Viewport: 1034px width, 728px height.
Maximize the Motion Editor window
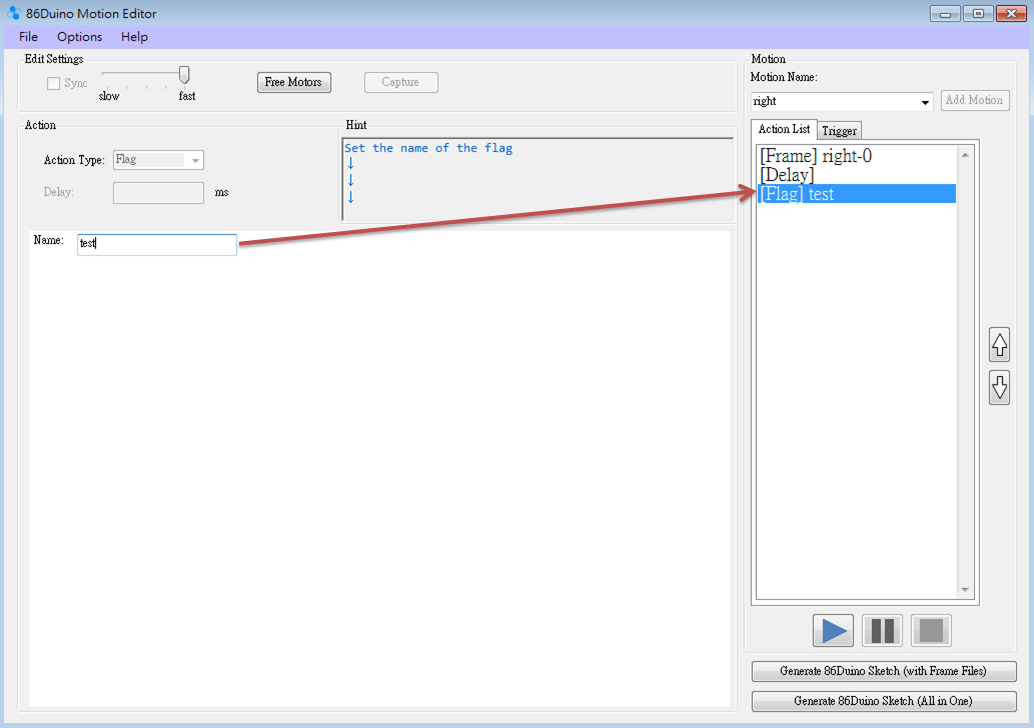(978, 13)
